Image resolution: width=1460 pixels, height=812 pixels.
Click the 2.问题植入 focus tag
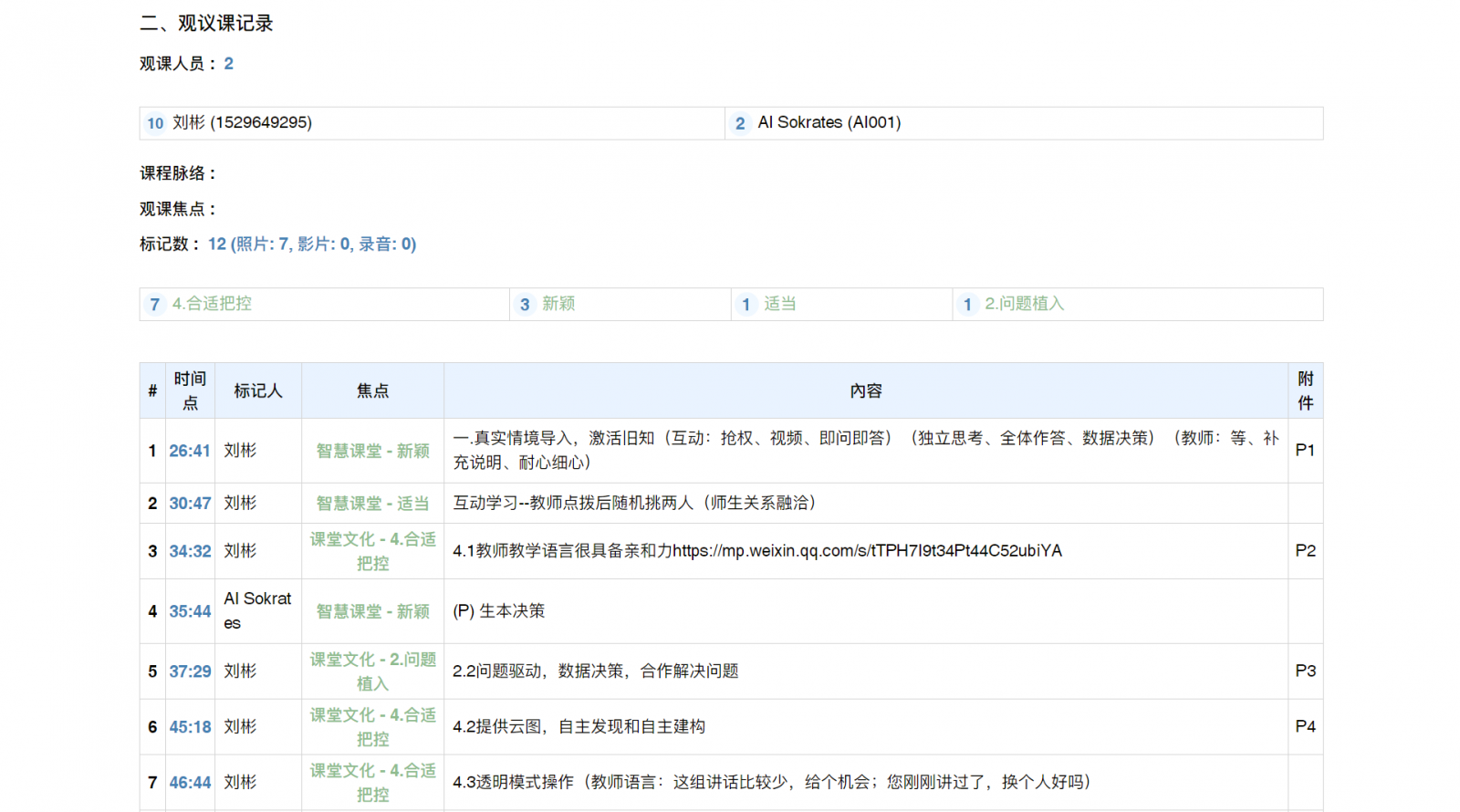coord(1024,304)
